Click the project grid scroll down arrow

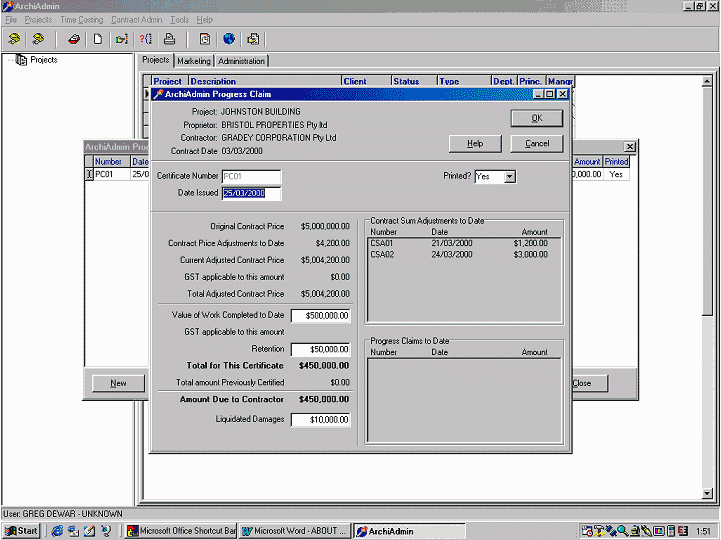point(707,494)
